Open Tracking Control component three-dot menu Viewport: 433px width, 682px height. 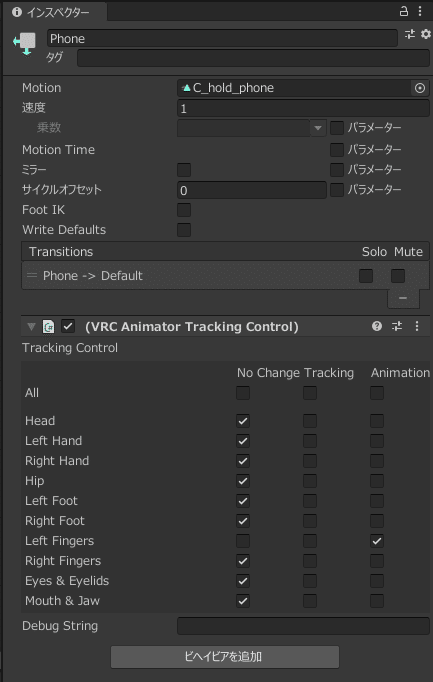click(x=416, y=326)
